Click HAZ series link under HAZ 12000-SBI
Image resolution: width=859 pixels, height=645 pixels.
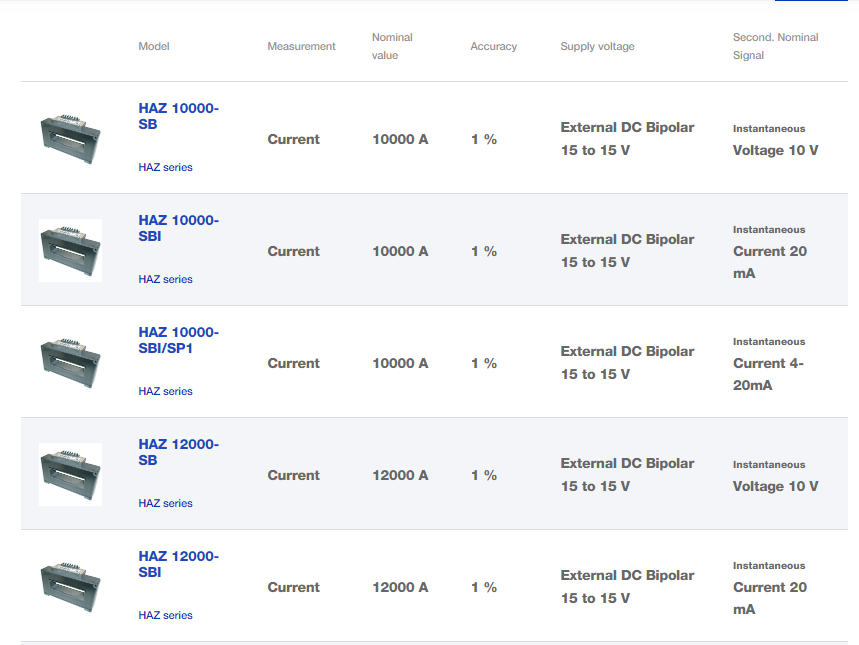[x=165, y=615]
